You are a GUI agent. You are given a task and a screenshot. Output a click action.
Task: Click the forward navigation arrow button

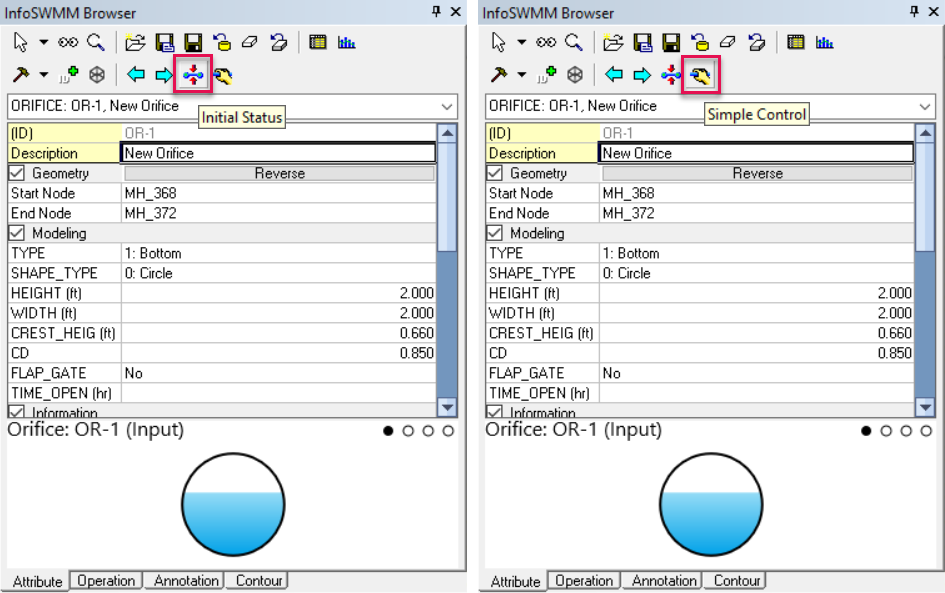click(x=164, y=74)
